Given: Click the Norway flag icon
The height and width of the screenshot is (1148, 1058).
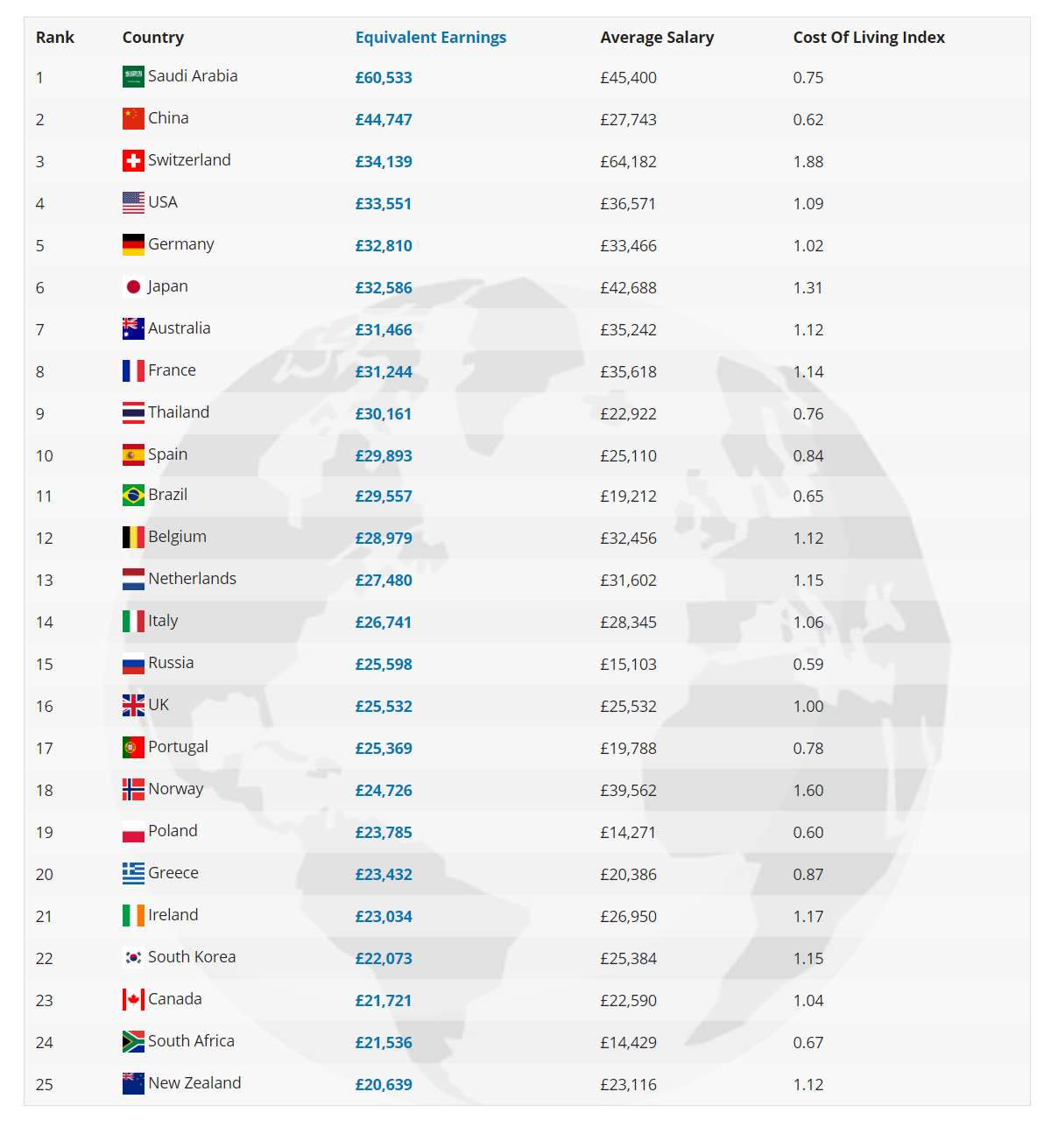Looking at the screenshot, I should point(133,790).
